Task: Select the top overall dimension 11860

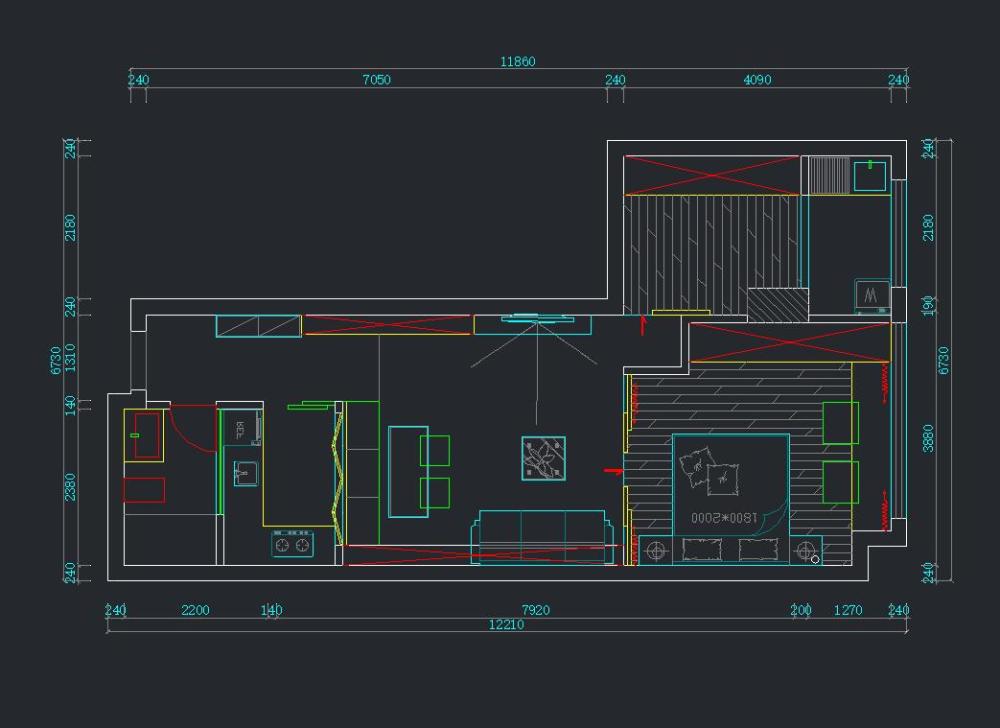Action: 518,62
